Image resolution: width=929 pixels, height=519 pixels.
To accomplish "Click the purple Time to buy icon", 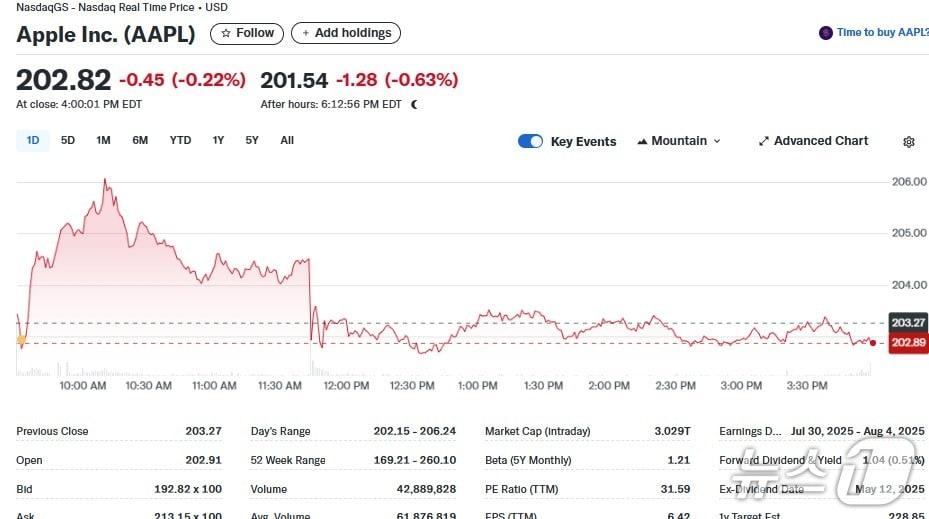I will tap(825, 33).
